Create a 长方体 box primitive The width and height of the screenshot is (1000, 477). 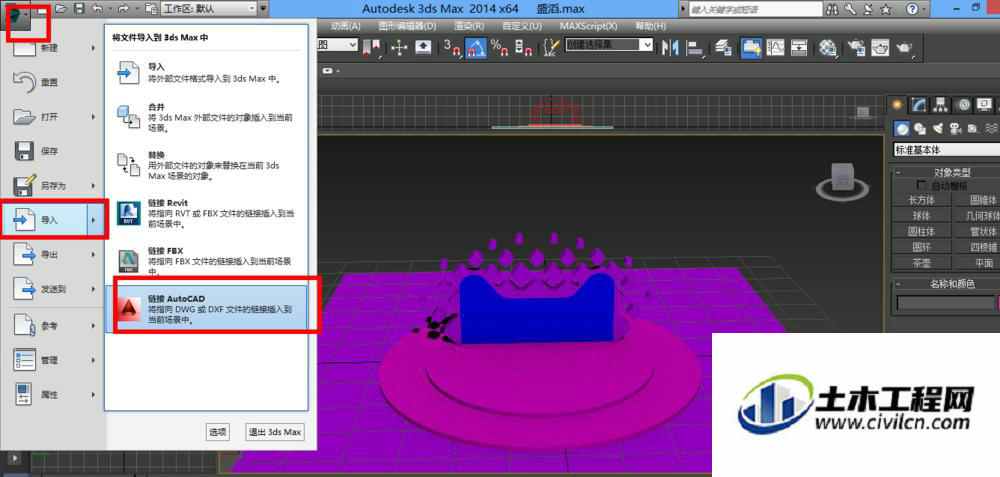pyautogui.click(x=922, y=200)
